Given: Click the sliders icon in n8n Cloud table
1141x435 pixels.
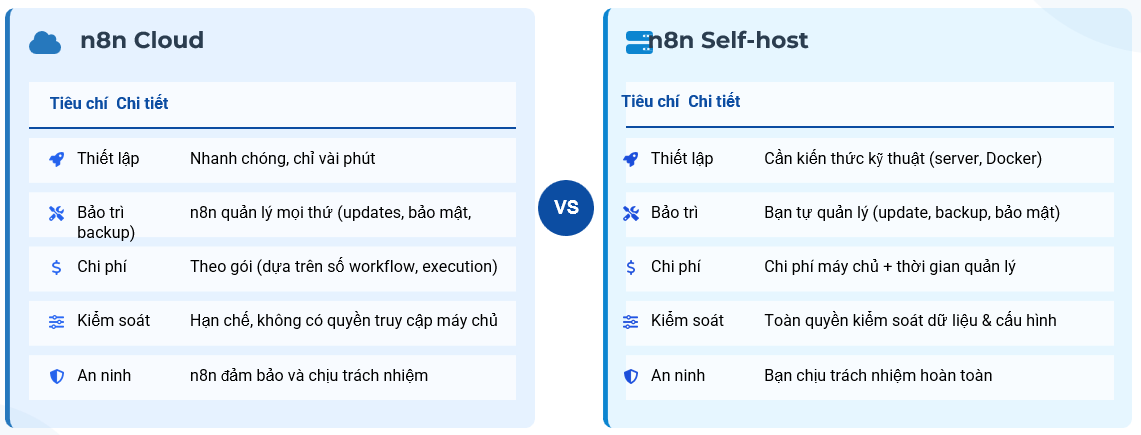Looking at the screenshot, I should click(56, 321).
